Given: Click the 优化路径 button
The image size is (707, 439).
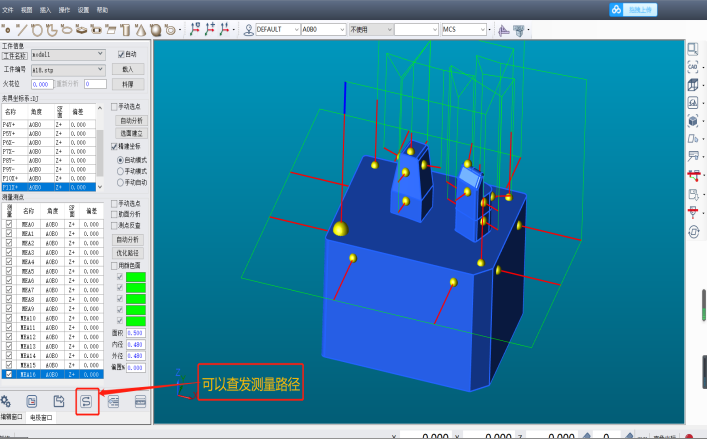Looking at the screenshot, I should 127,254.
